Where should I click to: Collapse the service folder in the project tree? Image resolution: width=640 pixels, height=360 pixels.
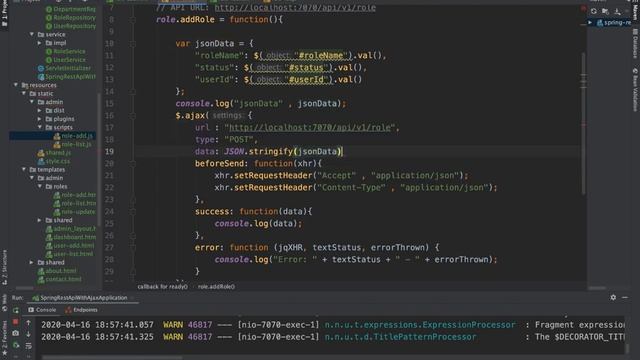click(32, 34)
